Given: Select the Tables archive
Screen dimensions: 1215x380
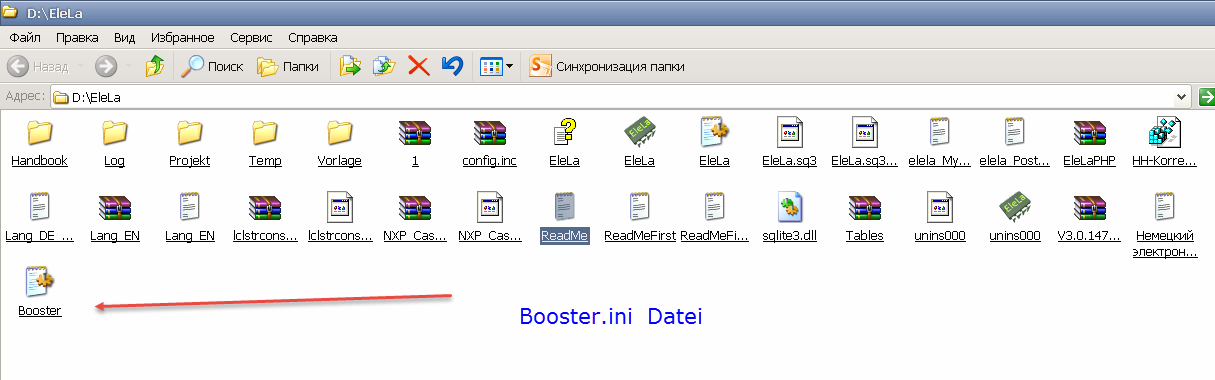Looking at the screenshot, I should click(x=865, y=218).
